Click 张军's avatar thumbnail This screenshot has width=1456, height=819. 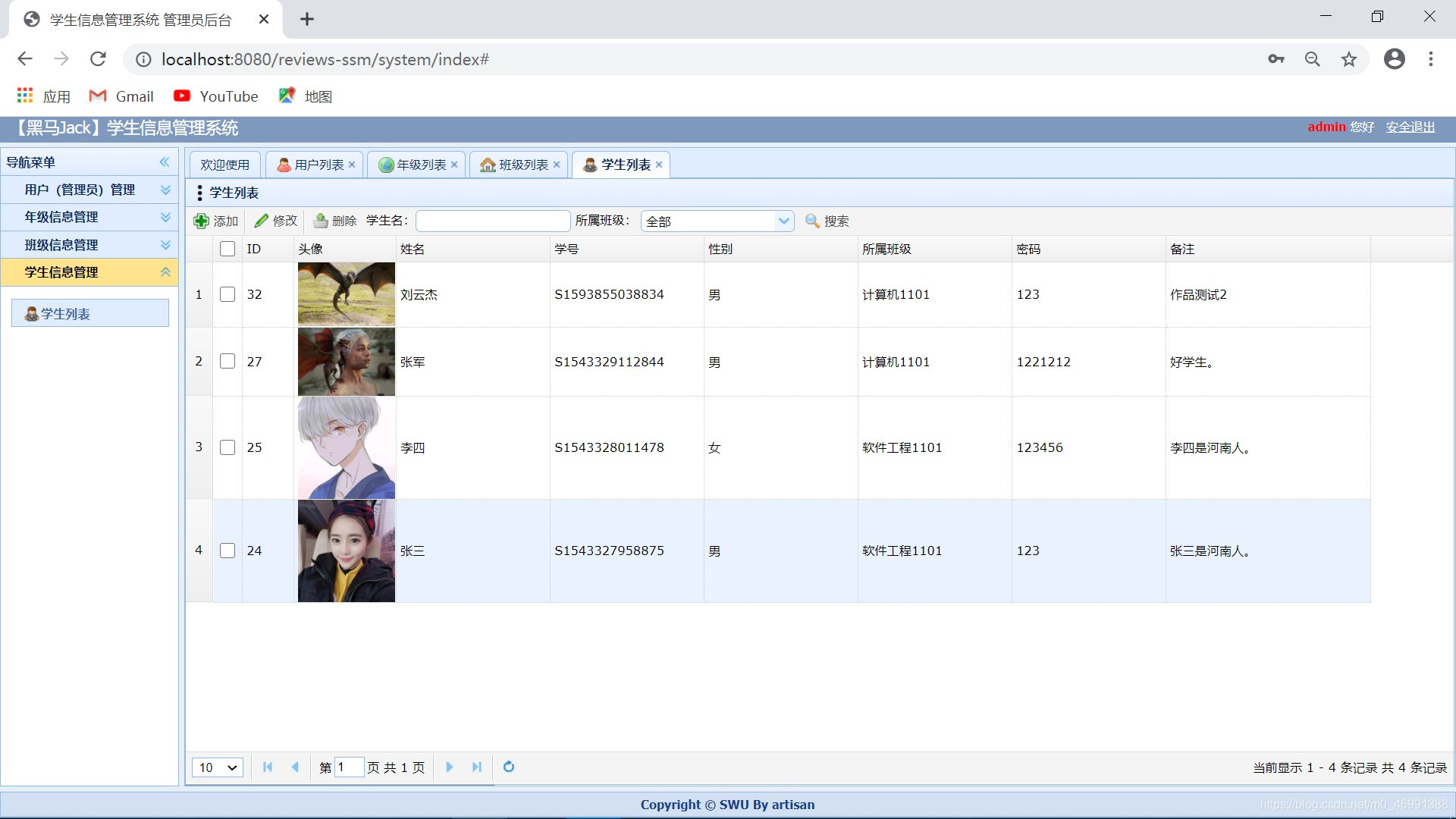point(347,362)
